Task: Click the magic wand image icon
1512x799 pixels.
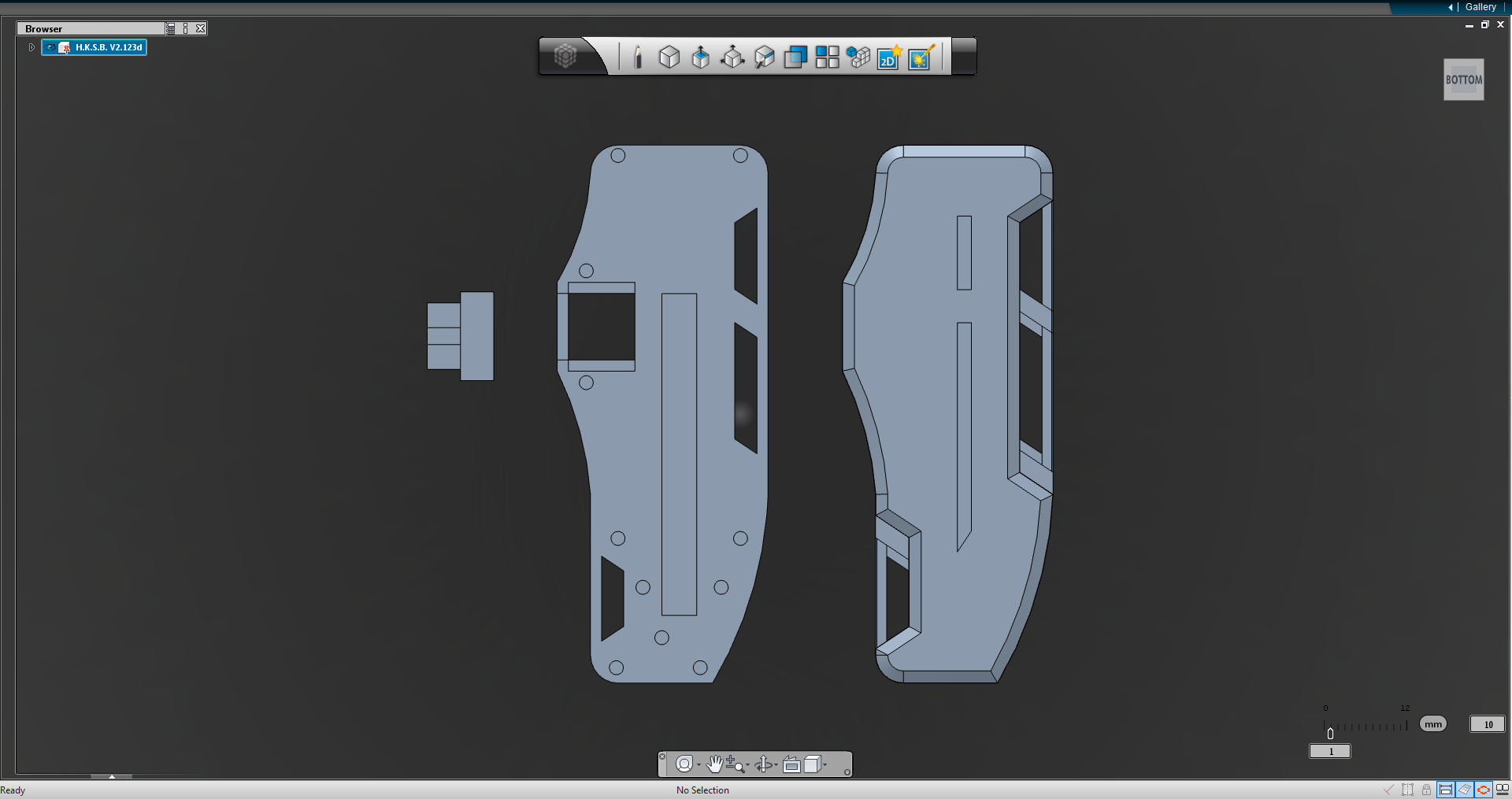Action: 921,57
